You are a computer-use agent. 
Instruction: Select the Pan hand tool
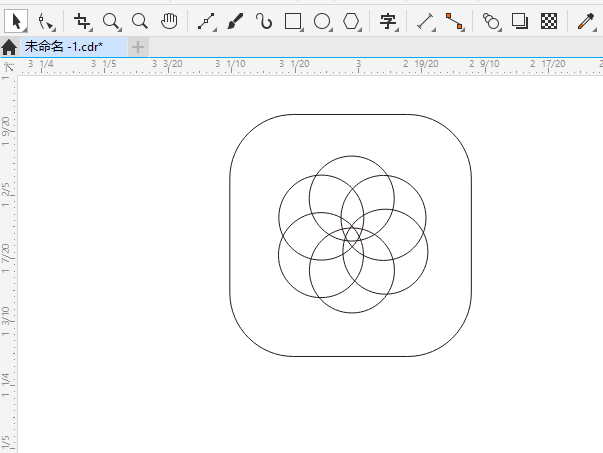pyautogui.click(x=169, y=21)
